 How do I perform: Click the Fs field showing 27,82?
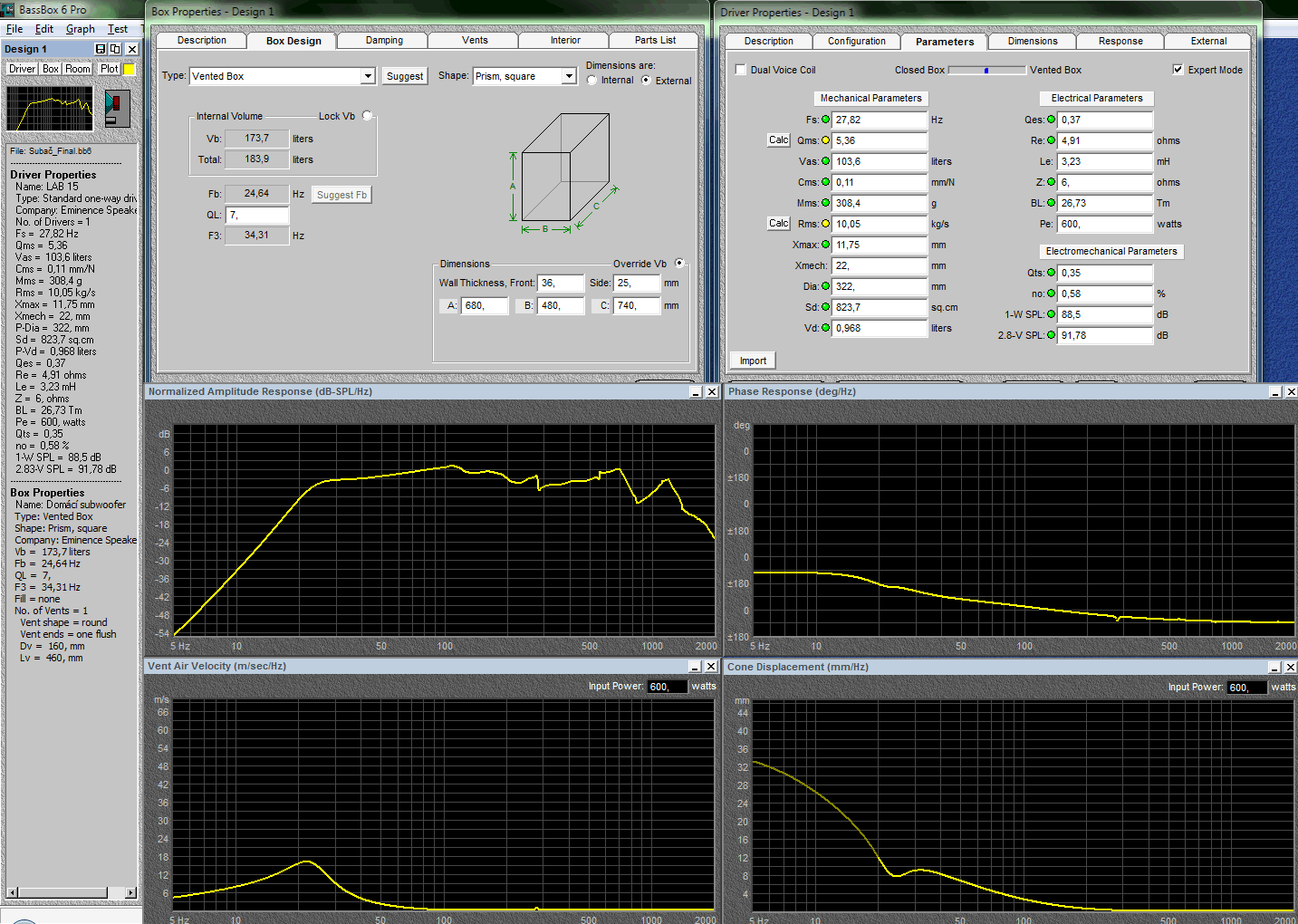(880, 120)
